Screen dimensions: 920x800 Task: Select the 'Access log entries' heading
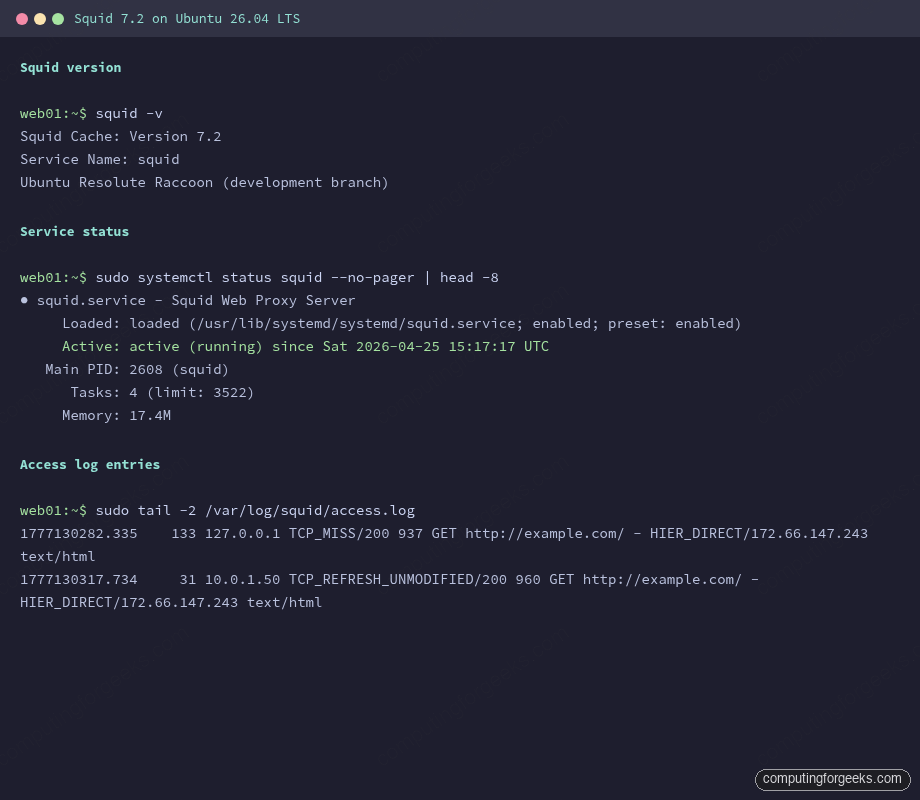coord(90,464)
